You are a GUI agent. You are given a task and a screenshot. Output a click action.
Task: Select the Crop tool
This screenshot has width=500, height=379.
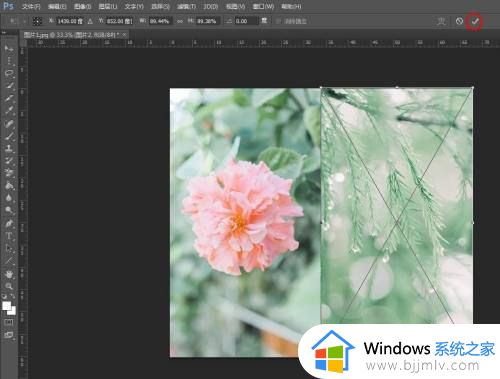point(9,98)
